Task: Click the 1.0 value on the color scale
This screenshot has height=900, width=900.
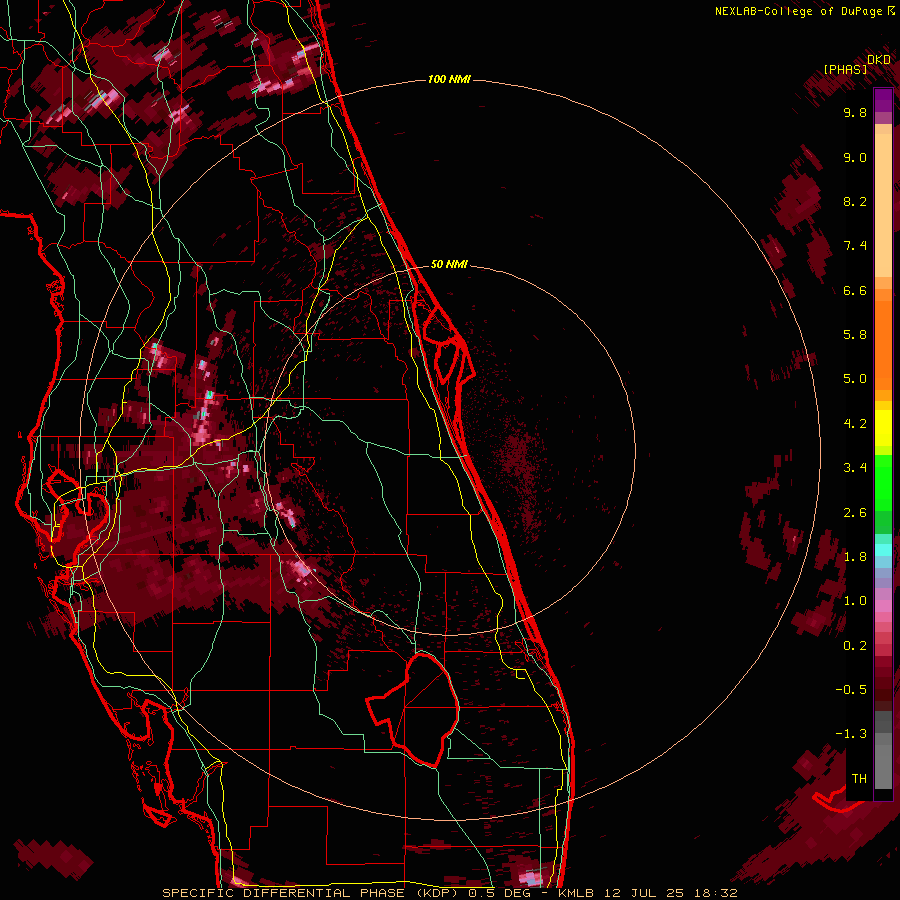Action: click(x=855, y=601)
